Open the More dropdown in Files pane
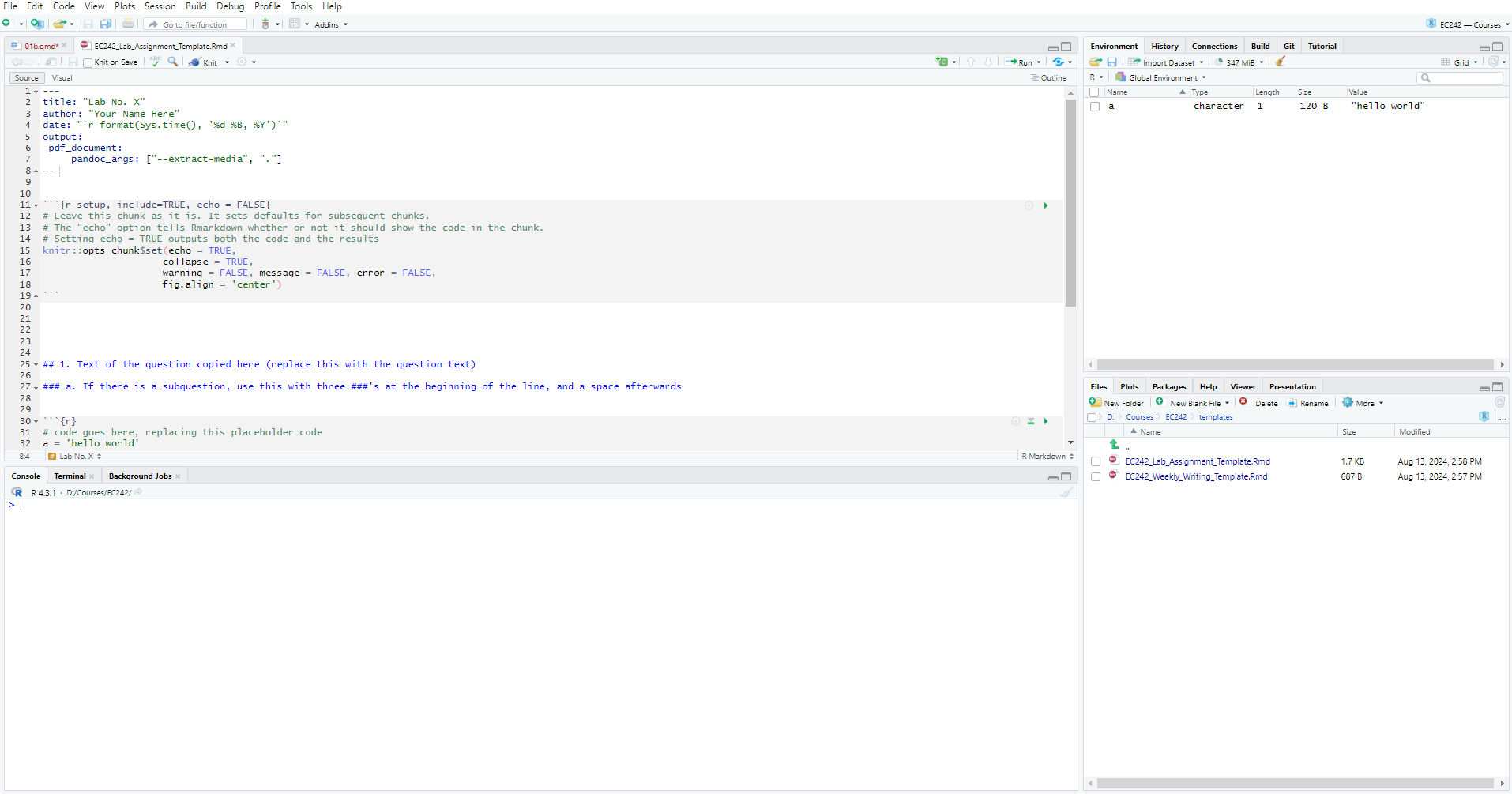The image size is (1512, 794). (1363, 403)
